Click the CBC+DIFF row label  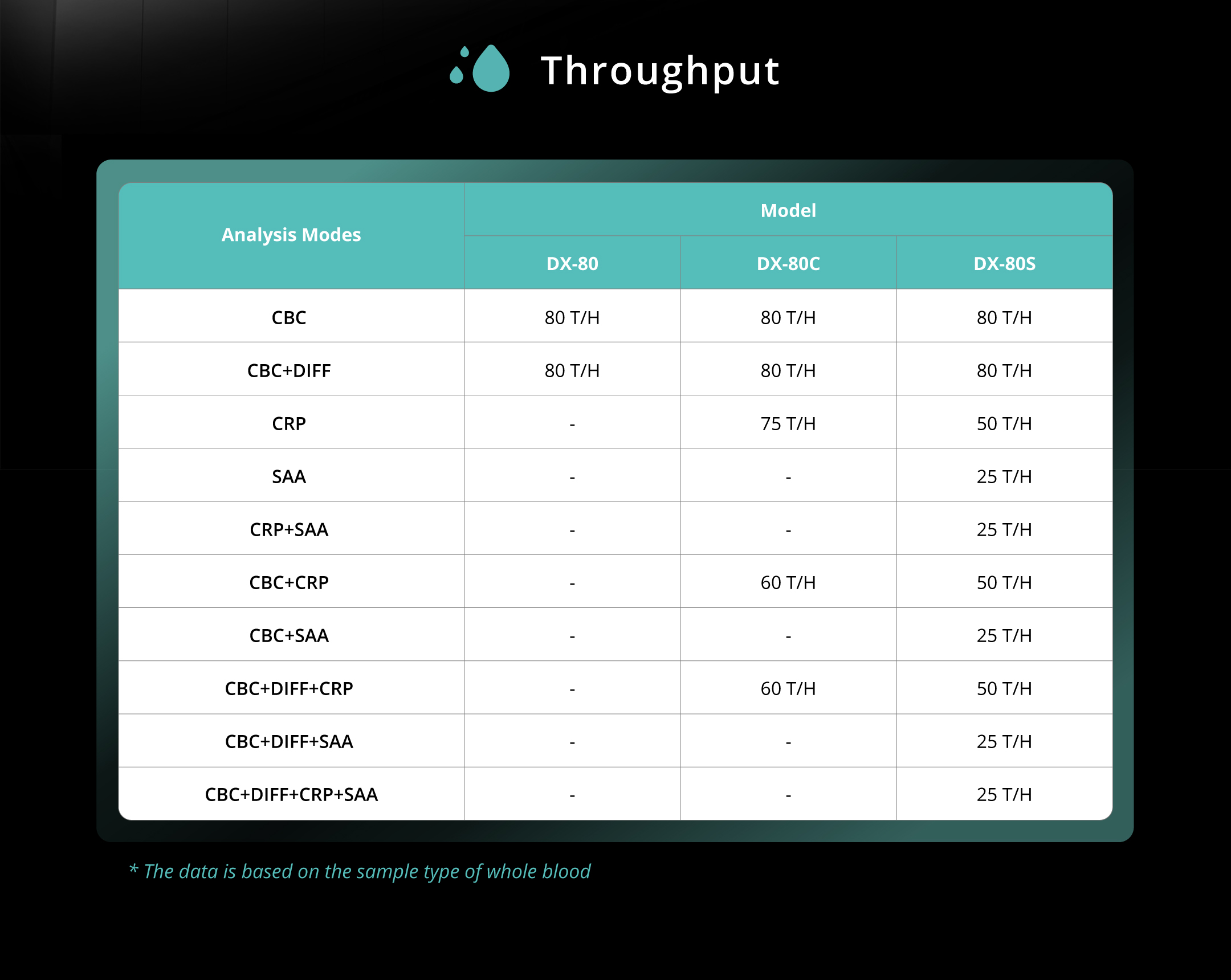point(289,370)
